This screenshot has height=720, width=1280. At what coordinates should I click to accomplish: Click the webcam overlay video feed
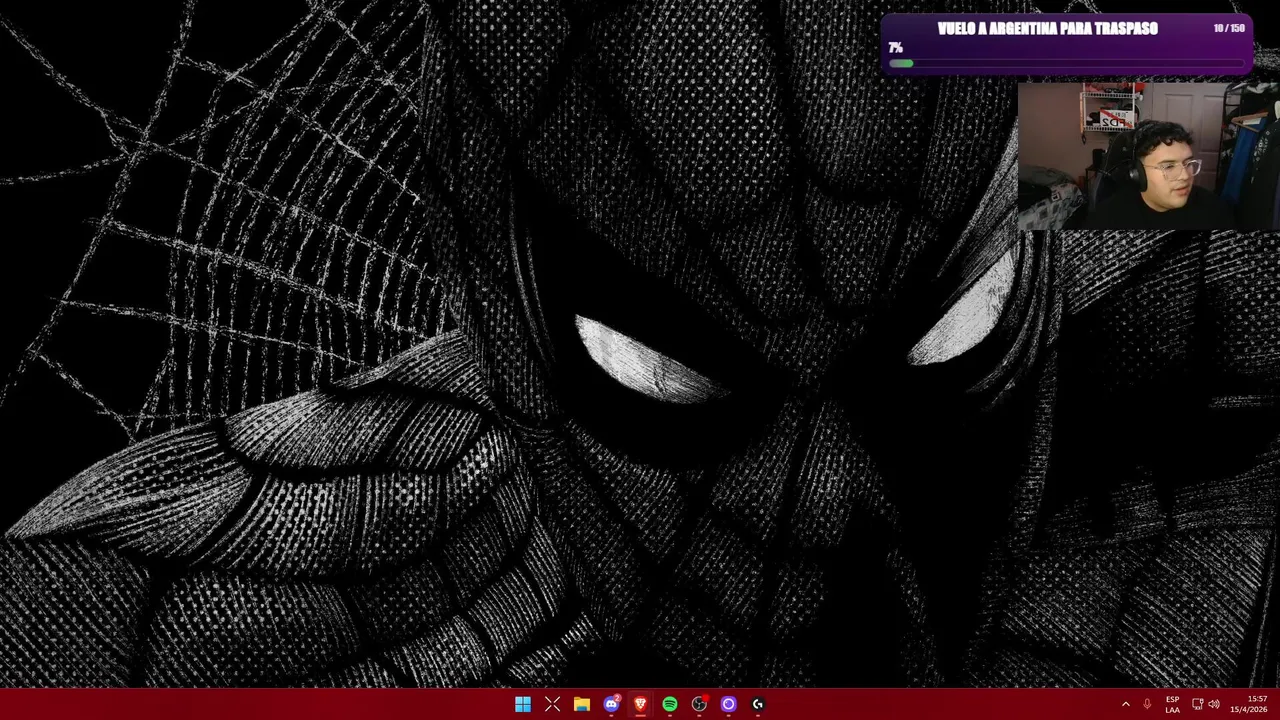pyautogui.click(x=1148, y=155)
